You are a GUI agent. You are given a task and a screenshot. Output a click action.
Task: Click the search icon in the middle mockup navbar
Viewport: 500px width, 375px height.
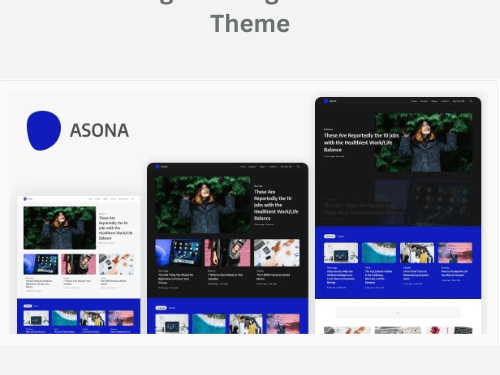click(298, 167)
